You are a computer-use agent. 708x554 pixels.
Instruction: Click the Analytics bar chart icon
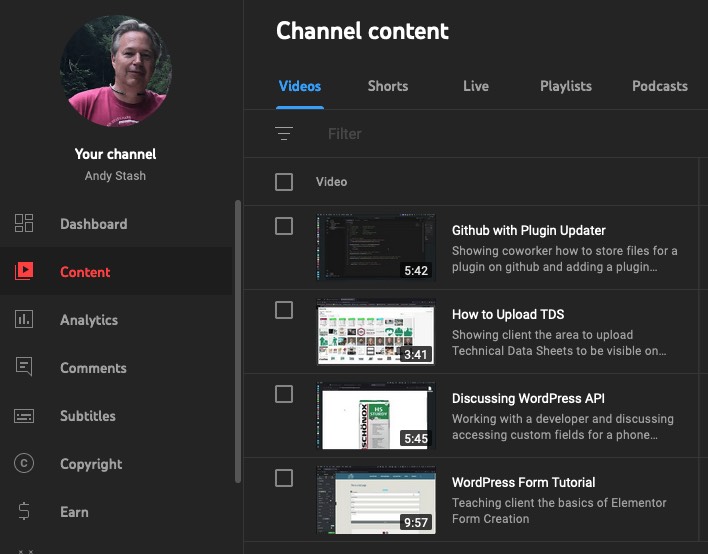(x=24, y=320)
